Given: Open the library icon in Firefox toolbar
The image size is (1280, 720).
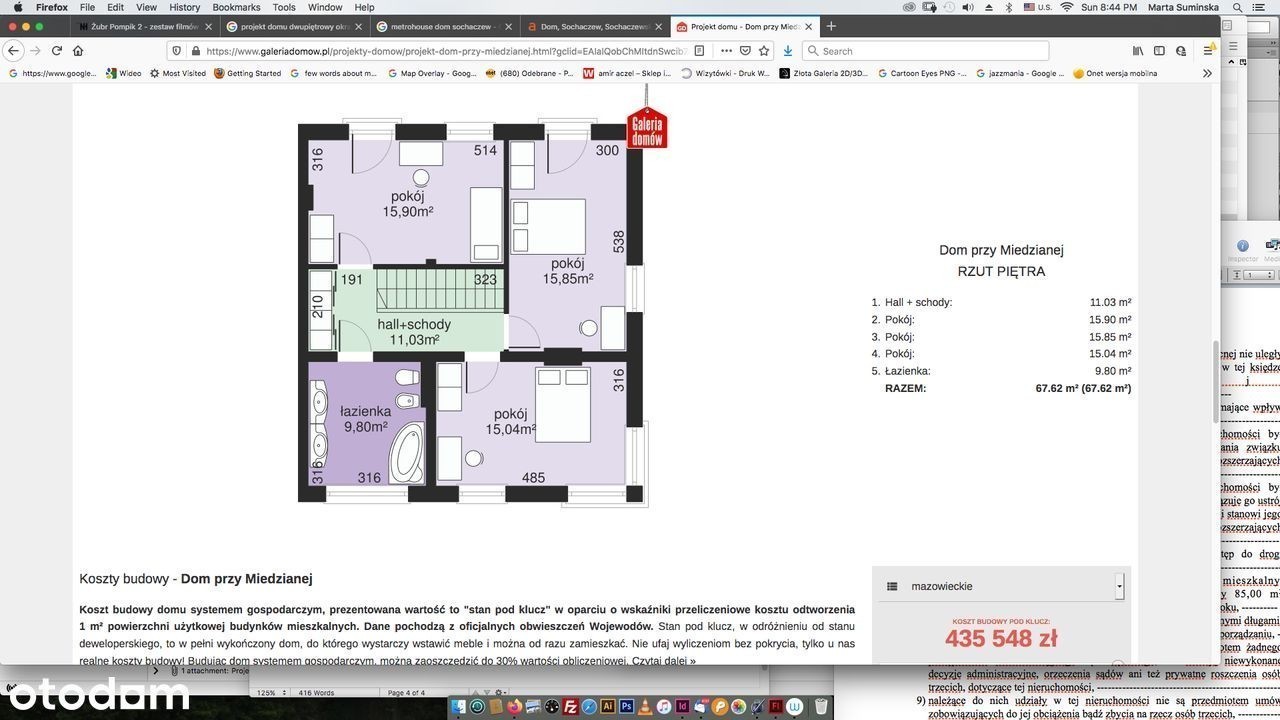Looking at the screenshot, I should tap(1138, 51).
